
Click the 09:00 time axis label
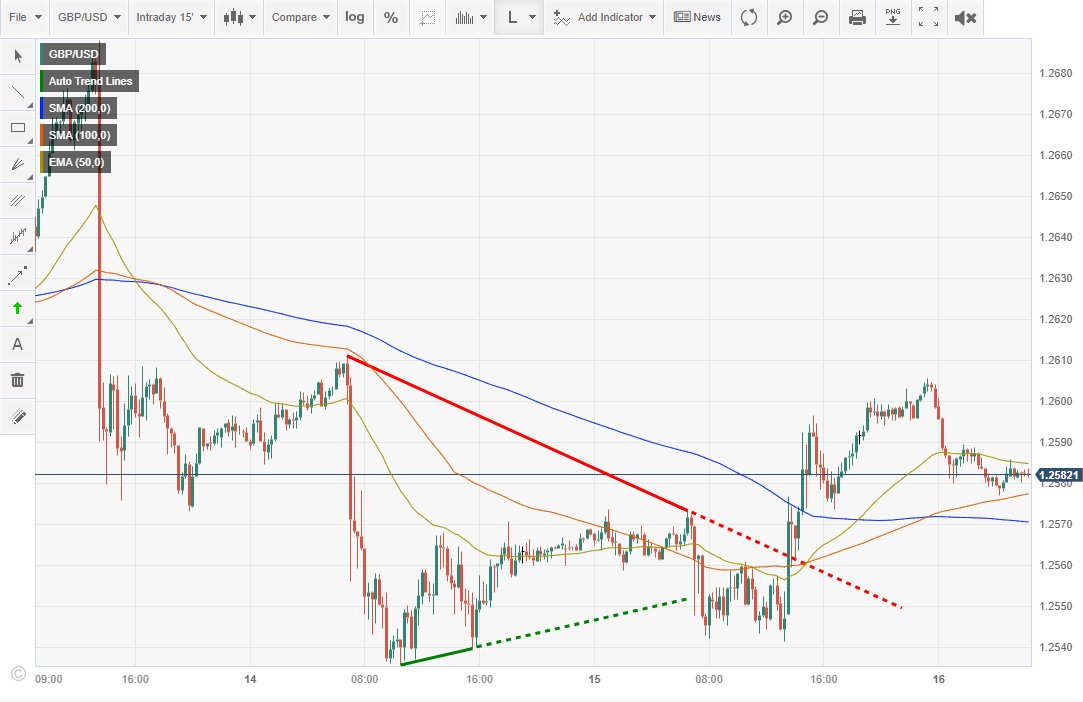point(48,679)
